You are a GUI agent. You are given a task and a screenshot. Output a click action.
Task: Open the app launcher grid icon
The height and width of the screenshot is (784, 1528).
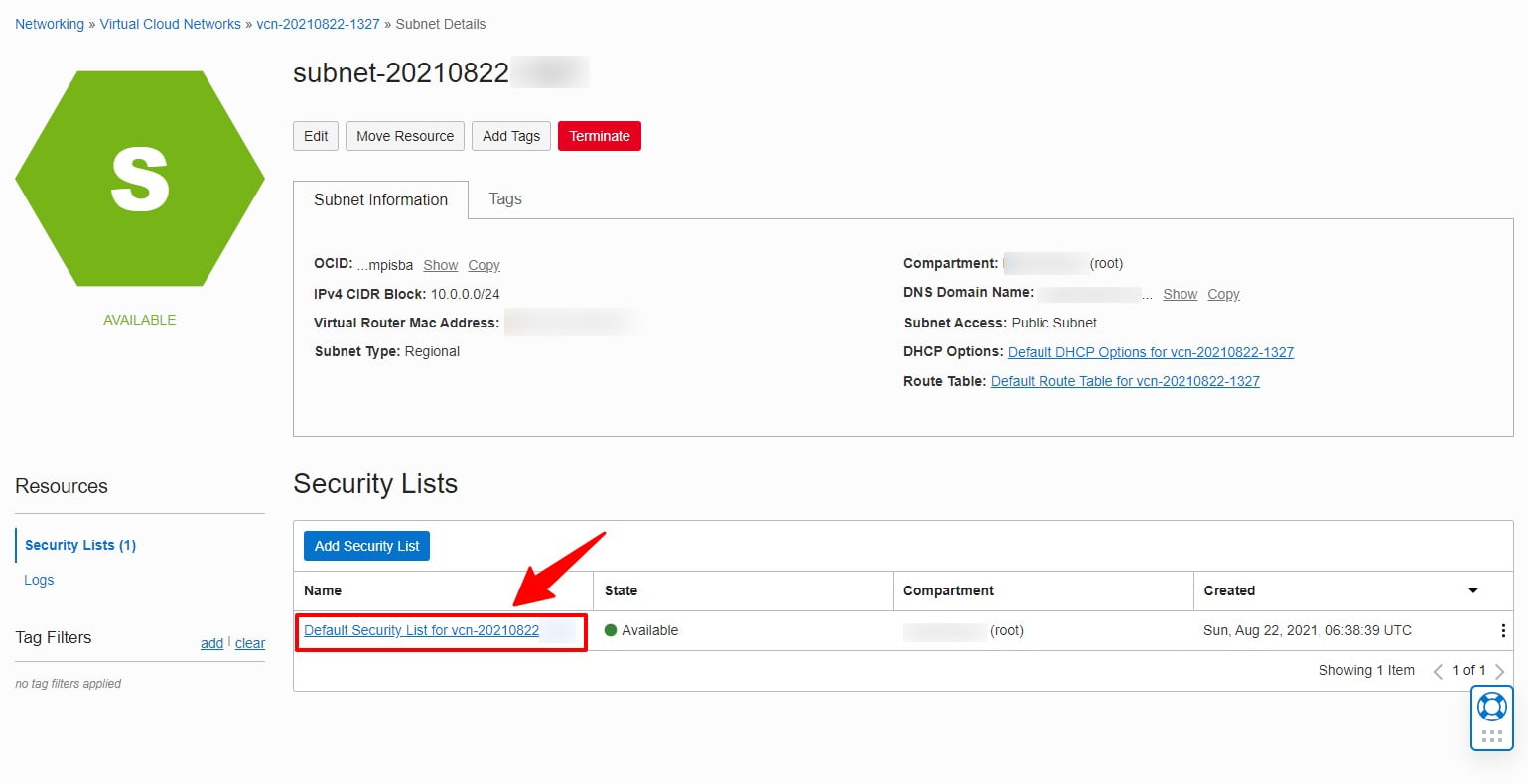(x=1490, y=735)
